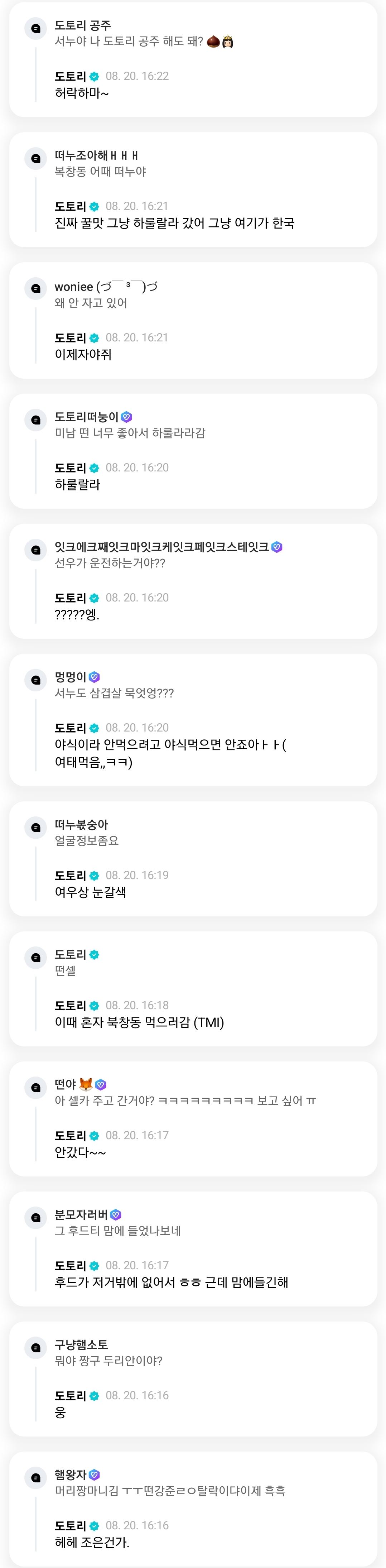Open the 구냥햄소토 username
This screenshot has height=1568, width=386.
click(81, 1344)
